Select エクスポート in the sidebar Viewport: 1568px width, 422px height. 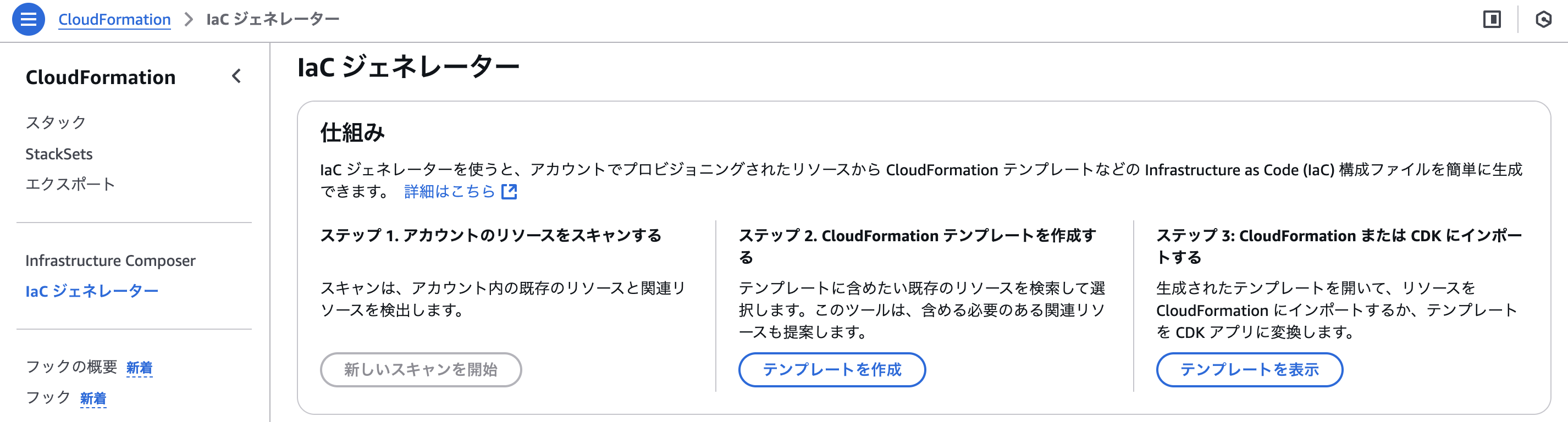(70, 184)
